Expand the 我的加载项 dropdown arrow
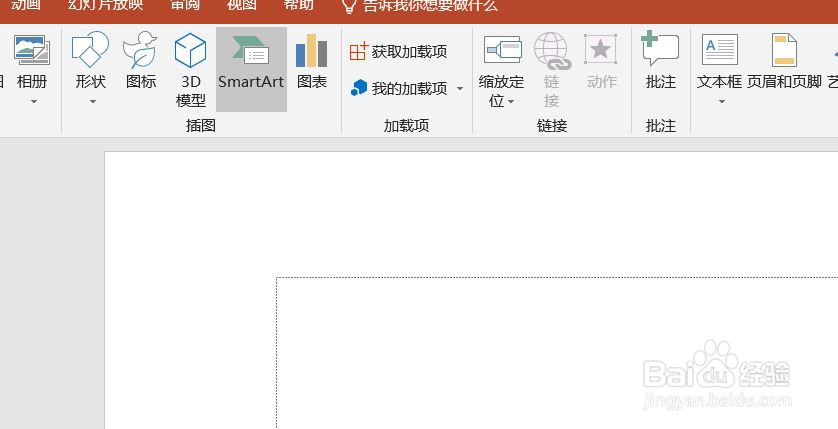Viewport: 838px width, 429px height. 460,89
